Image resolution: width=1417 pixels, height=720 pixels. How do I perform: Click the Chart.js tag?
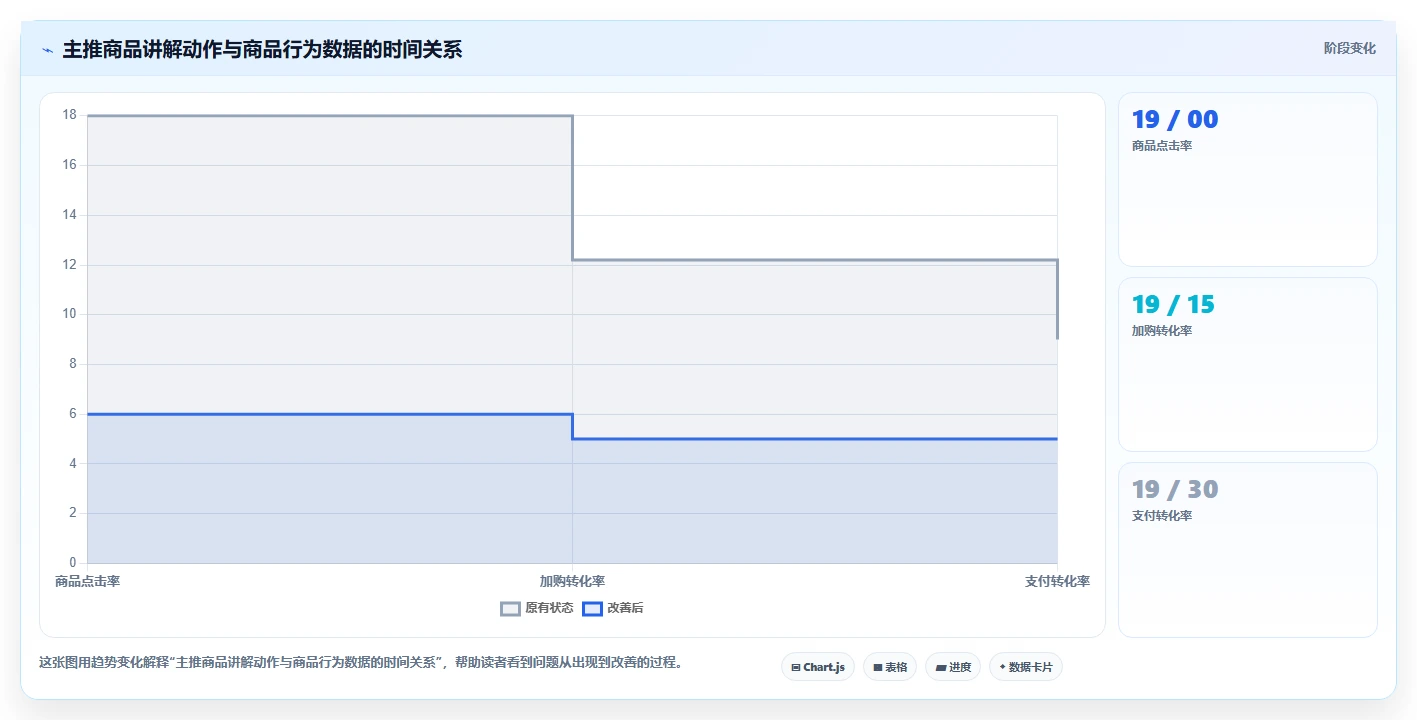coord(818,667)
